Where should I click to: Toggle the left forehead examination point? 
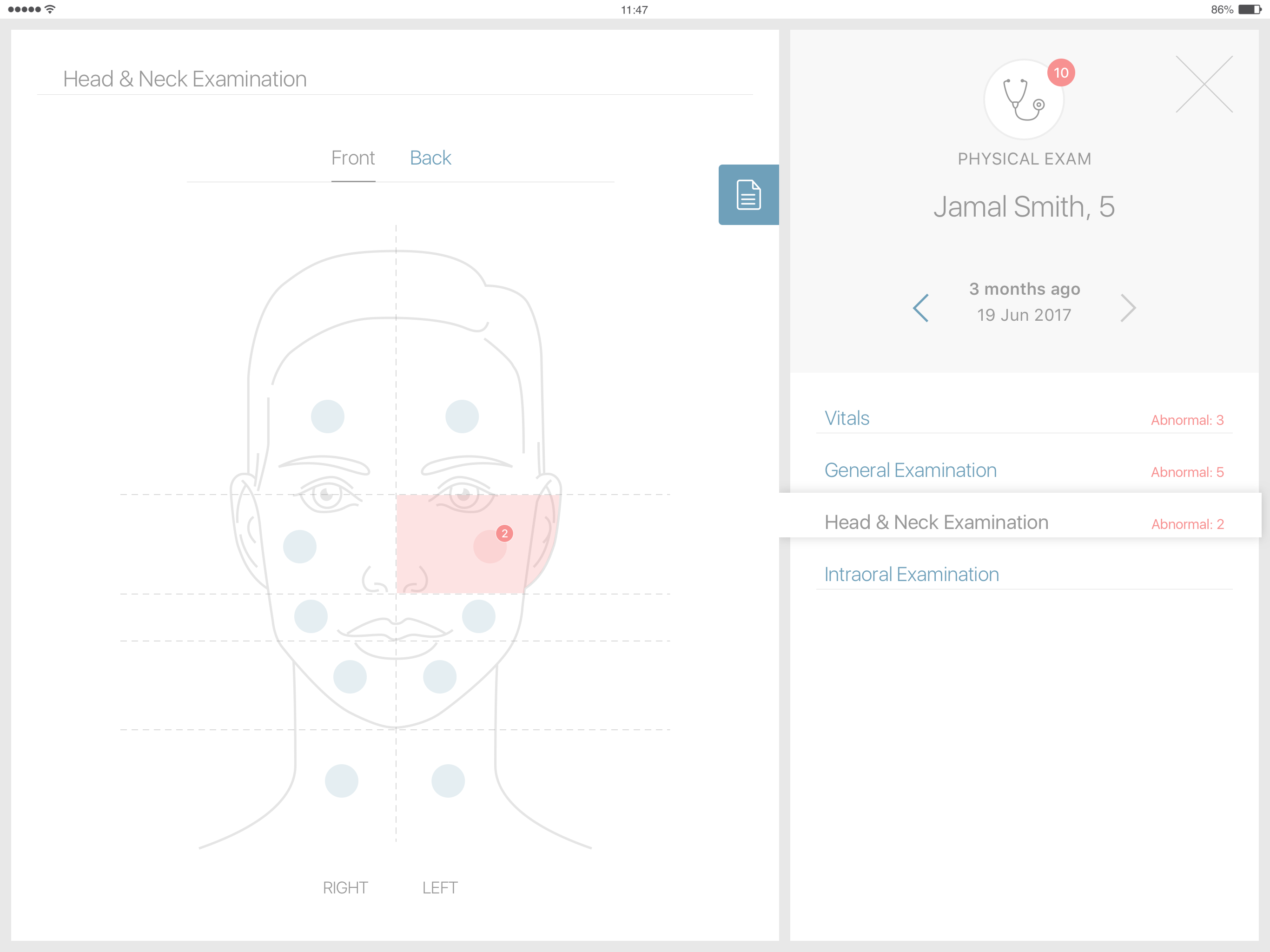(462, 416)
